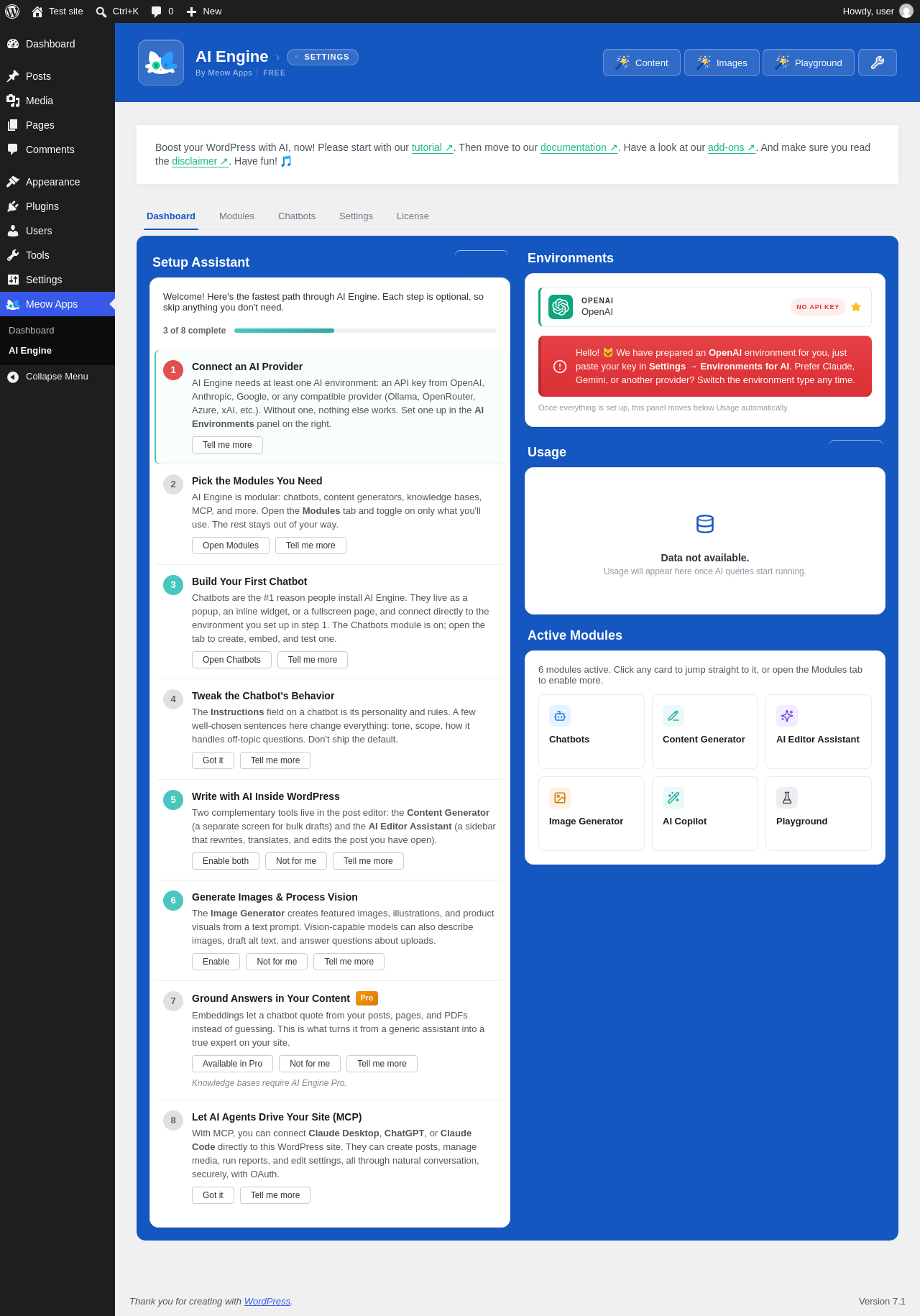
Task: Click the Chatbots module robot icon
Action: (560, 716)
